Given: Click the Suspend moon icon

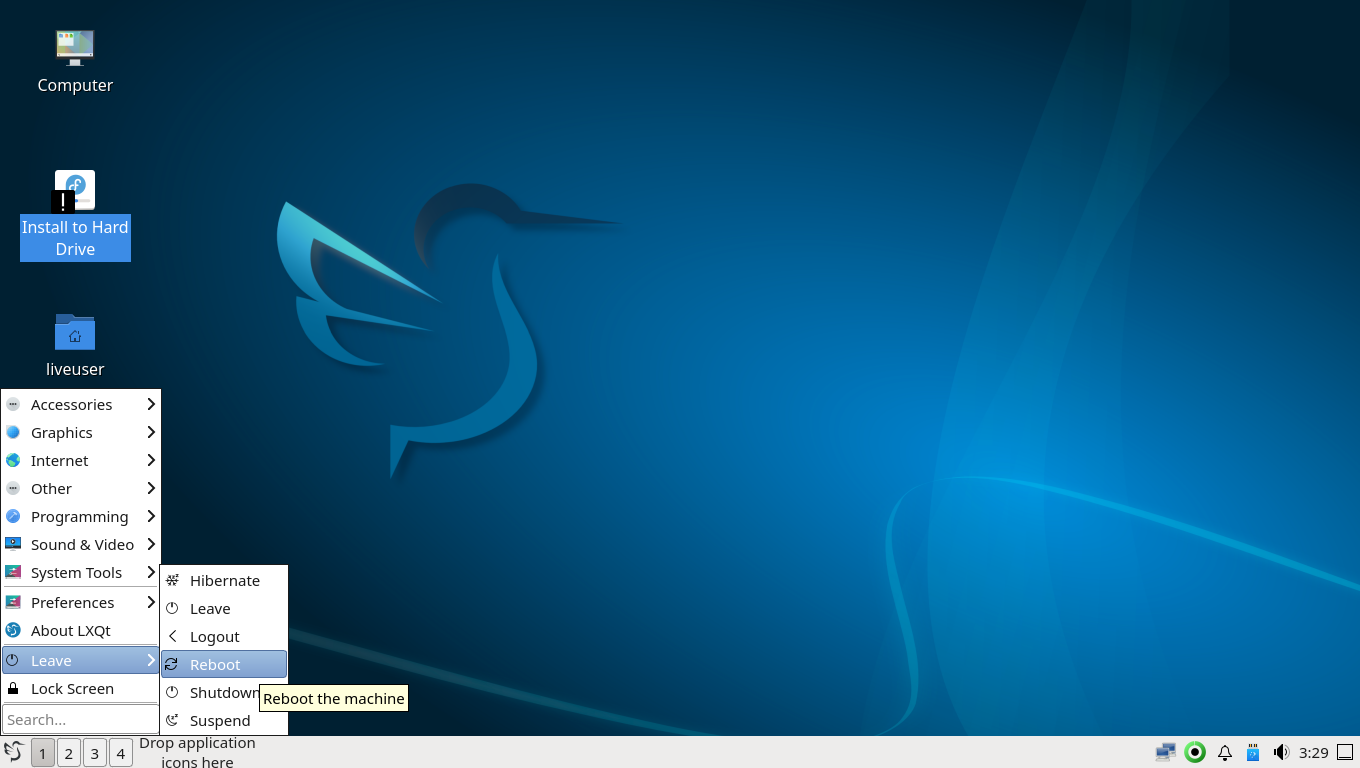Looking at the screenshot, I should [x=172, y=721].
